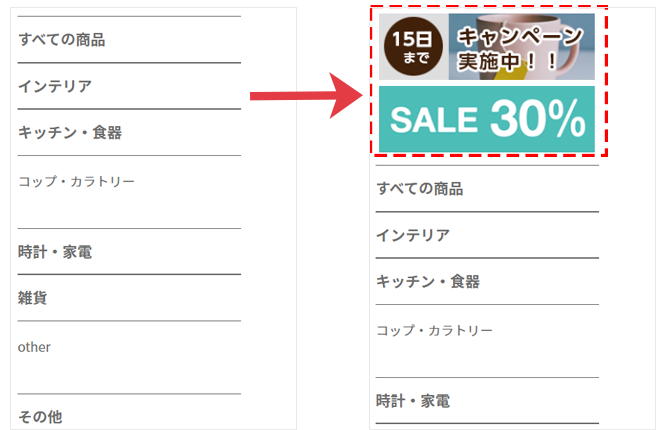This screenshot has height=430, width=670.
Task: Click the red arrow pointing right
Action: point(306,96)
